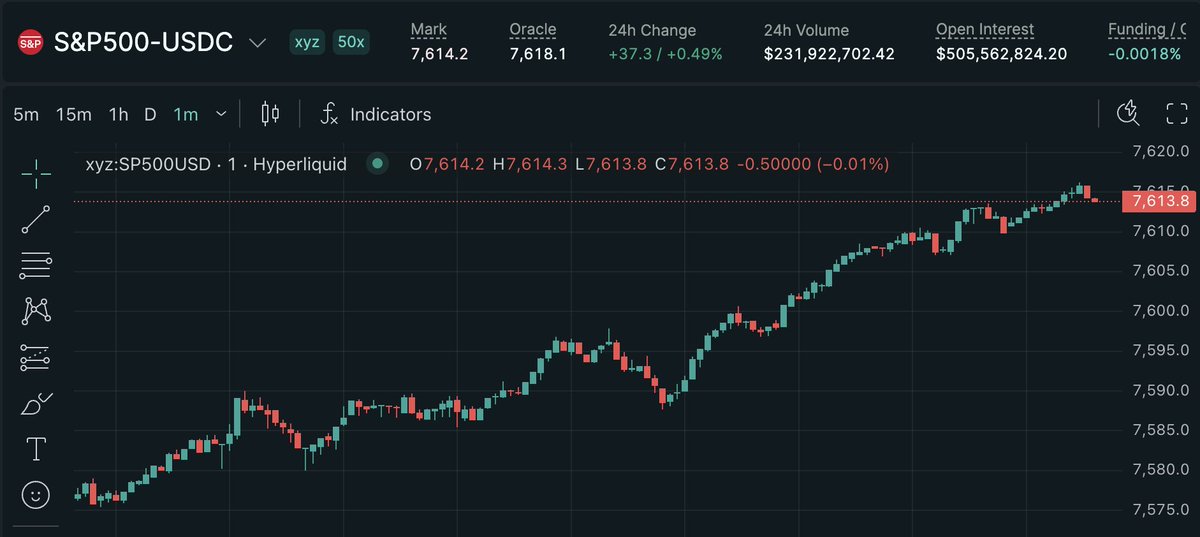Open the Fibonacci retracement tool

tap(36, 265)
